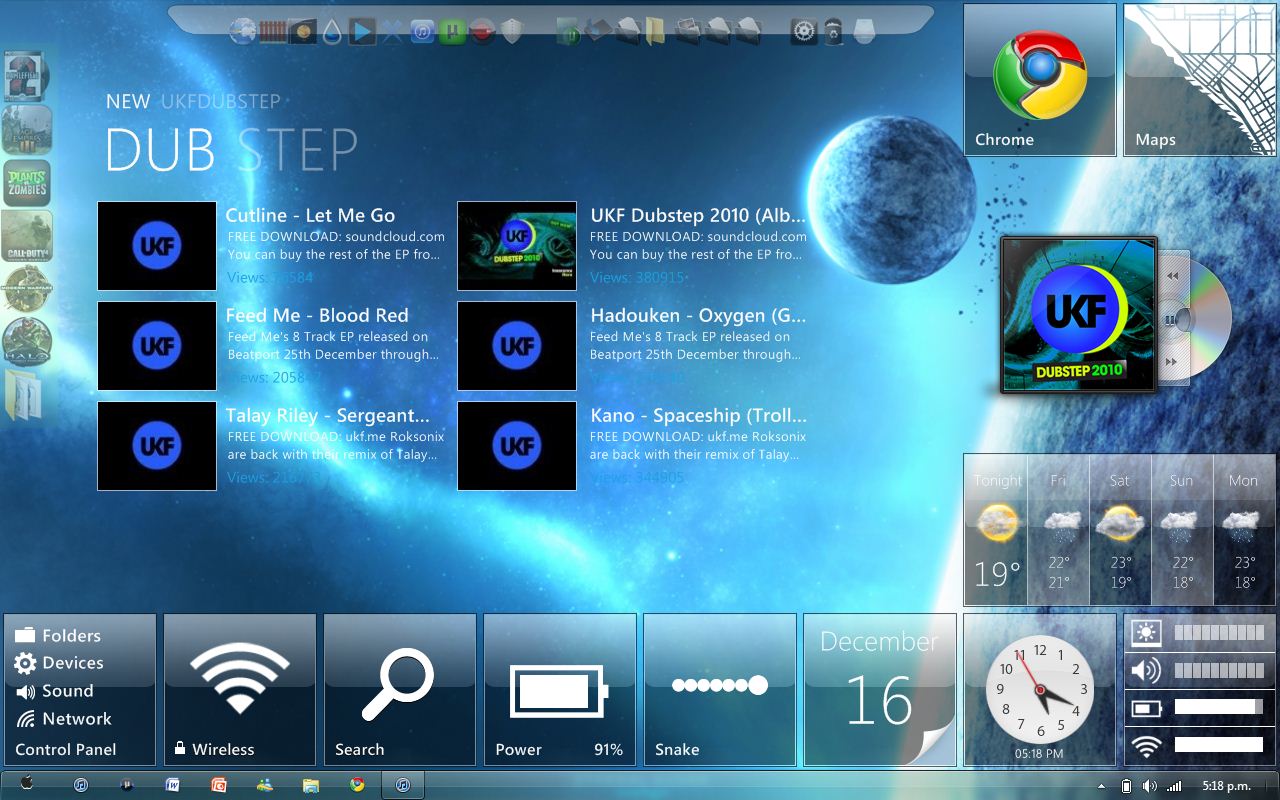Click the Hadouken - Oxygen UKF thumbnail

[517, 346]
